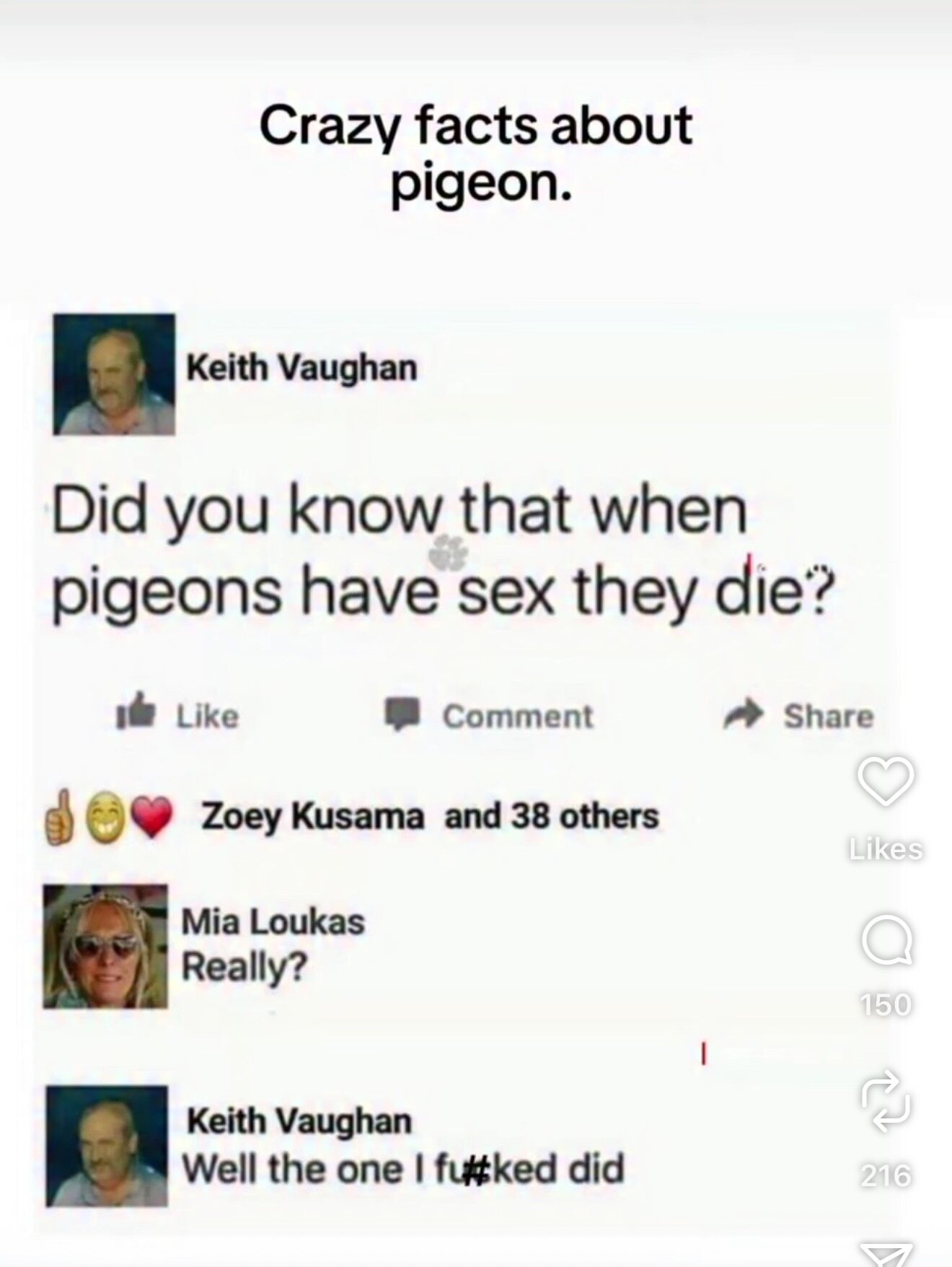Open Keith Vaughan's profile picture in the post header
Screen dimensions: 952x1267
pyautogui.click(x=114, y=374)
